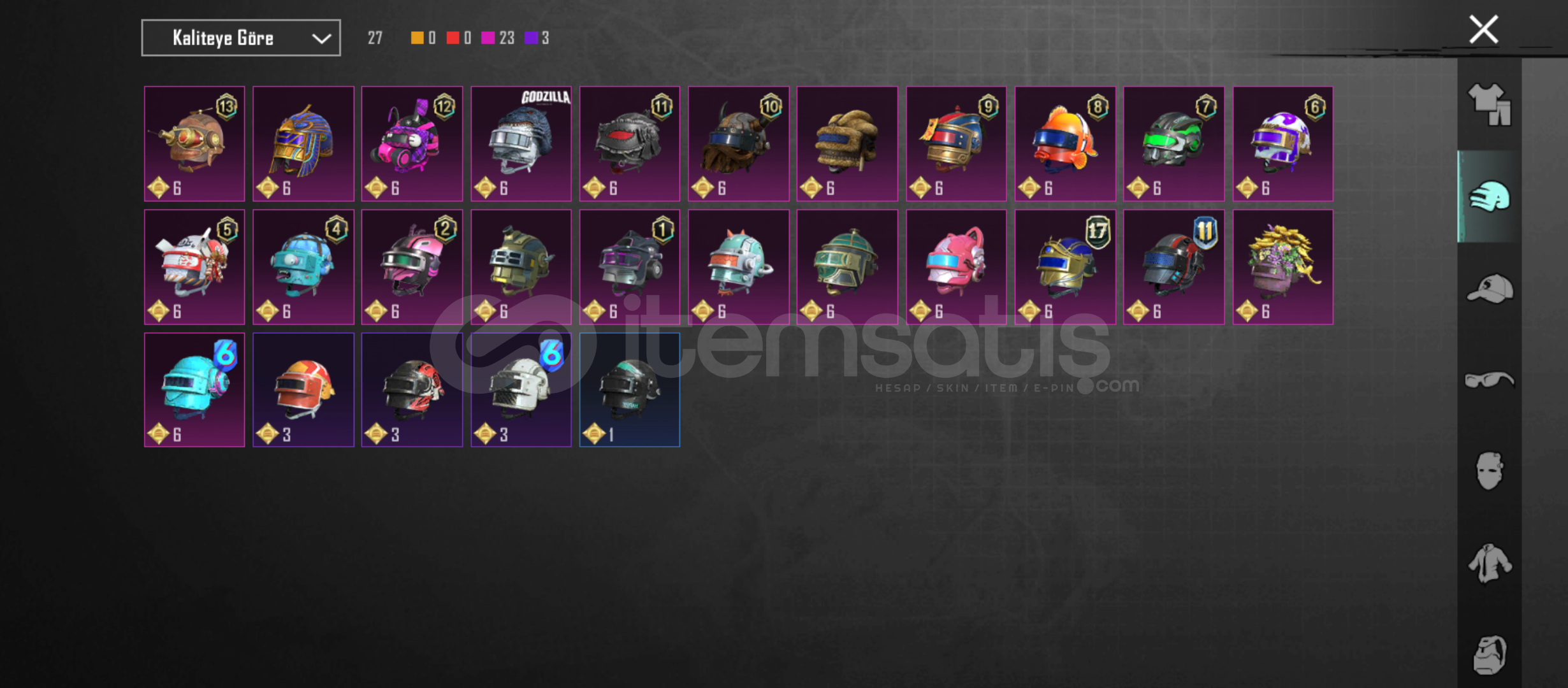Select the helmet category icon

(x=1490, y=196)
